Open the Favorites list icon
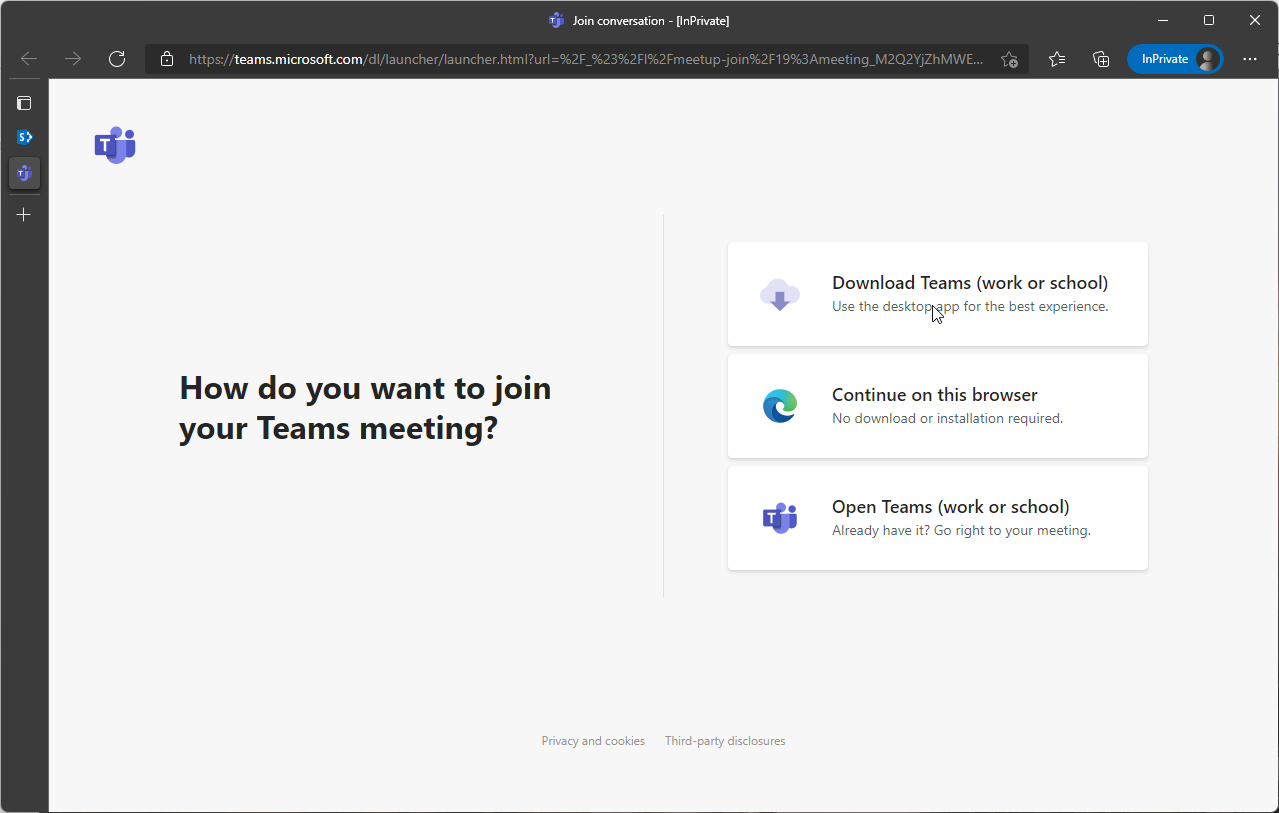Viewport: 1279px width, 813px height. pyautogui.click(x=1057, y=59)
